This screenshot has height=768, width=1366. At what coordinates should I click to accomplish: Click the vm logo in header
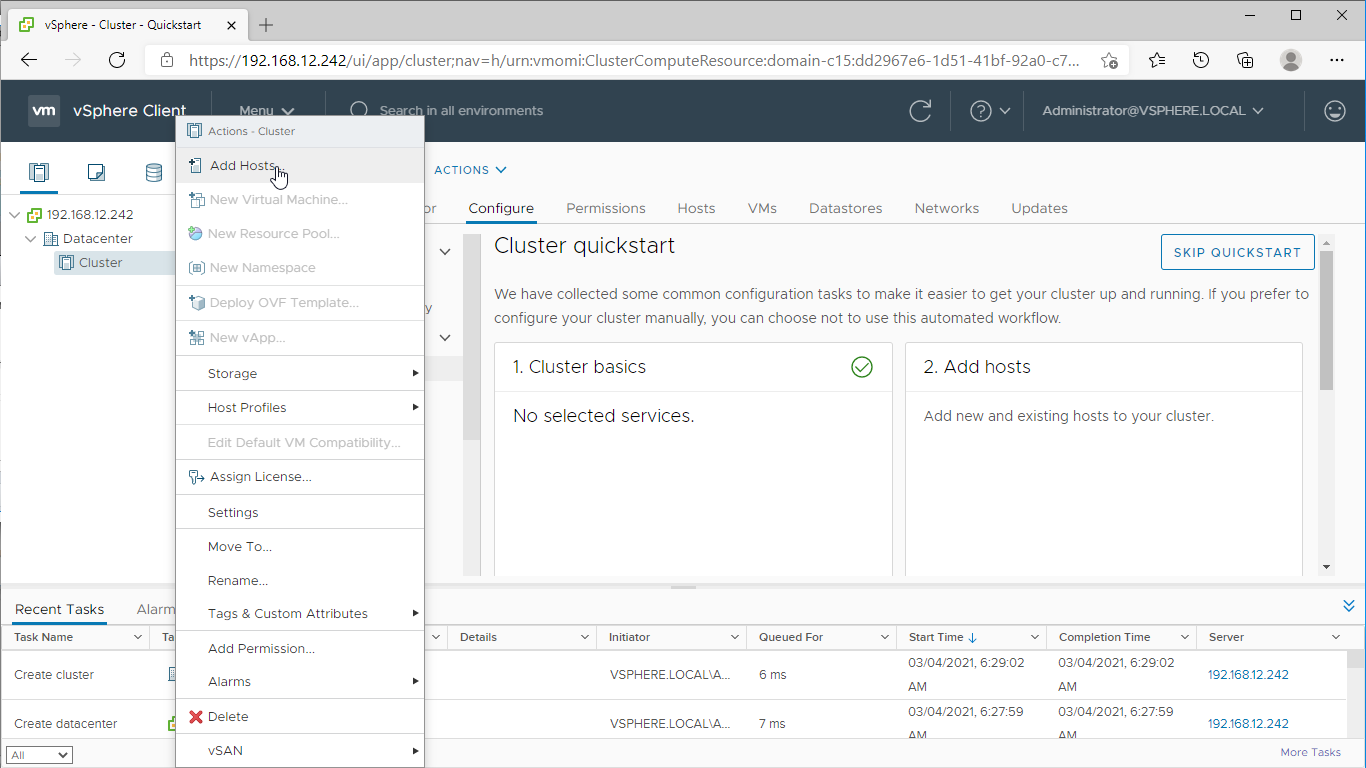pyautogui.click(x=44, y=111)
